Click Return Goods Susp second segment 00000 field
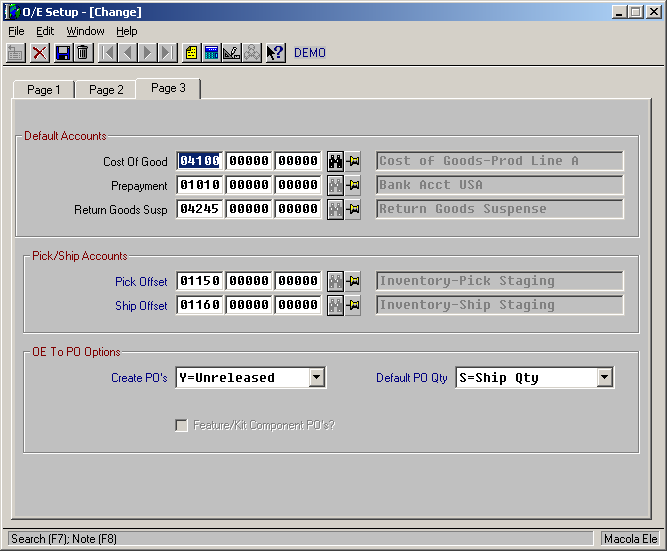The height and width of the screenshot is (551, 667). coord(248,209)
